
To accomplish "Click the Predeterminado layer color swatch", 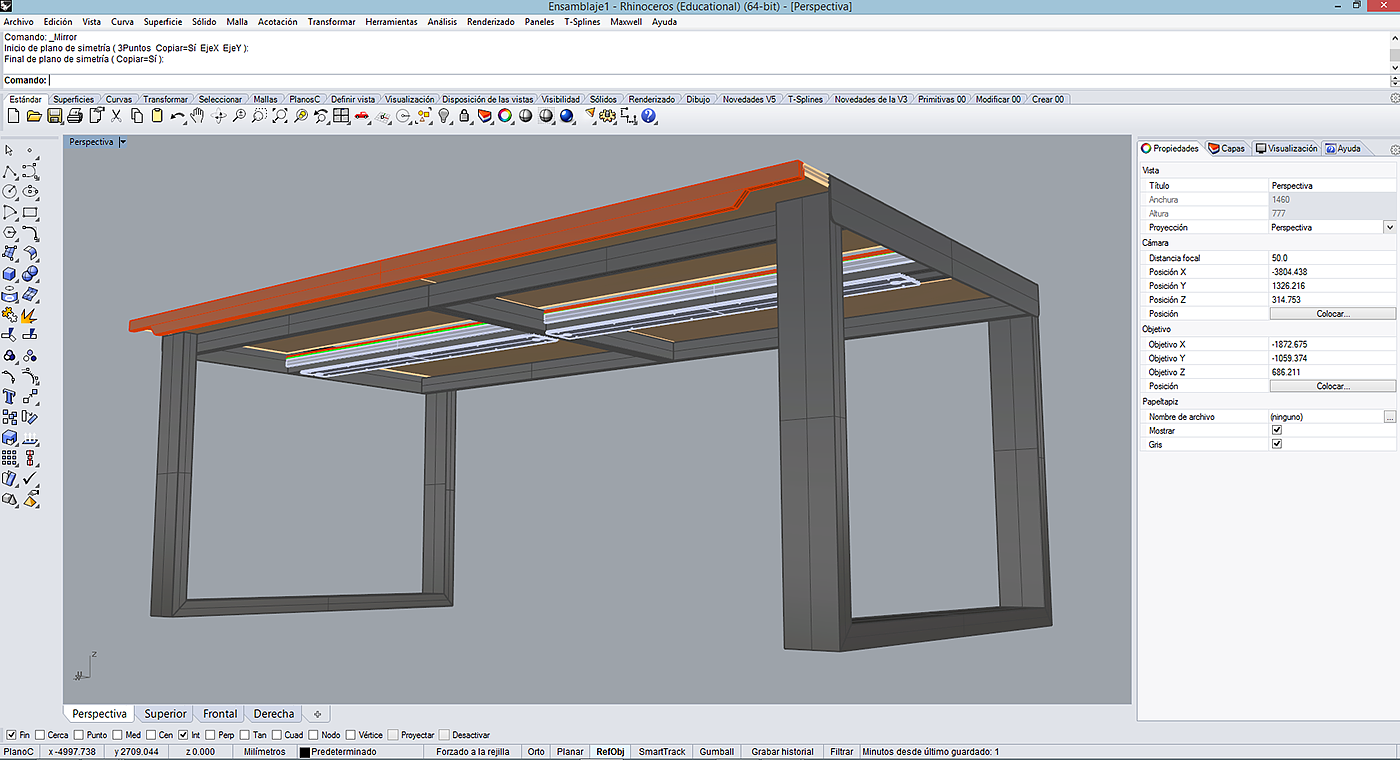I will tap(305, 752).
